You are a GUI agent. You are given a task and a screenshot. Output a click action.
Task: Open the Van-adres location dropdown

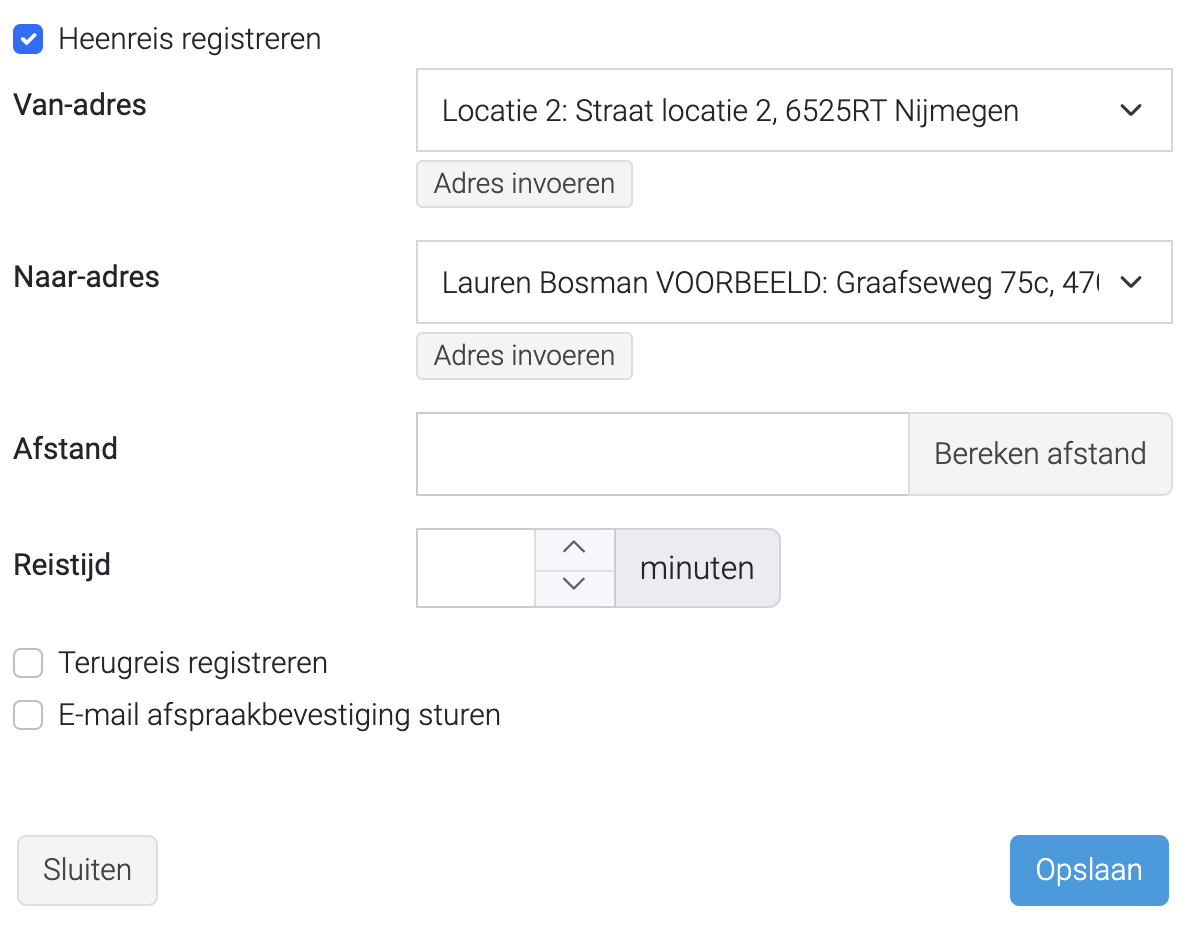click(794, 110)
